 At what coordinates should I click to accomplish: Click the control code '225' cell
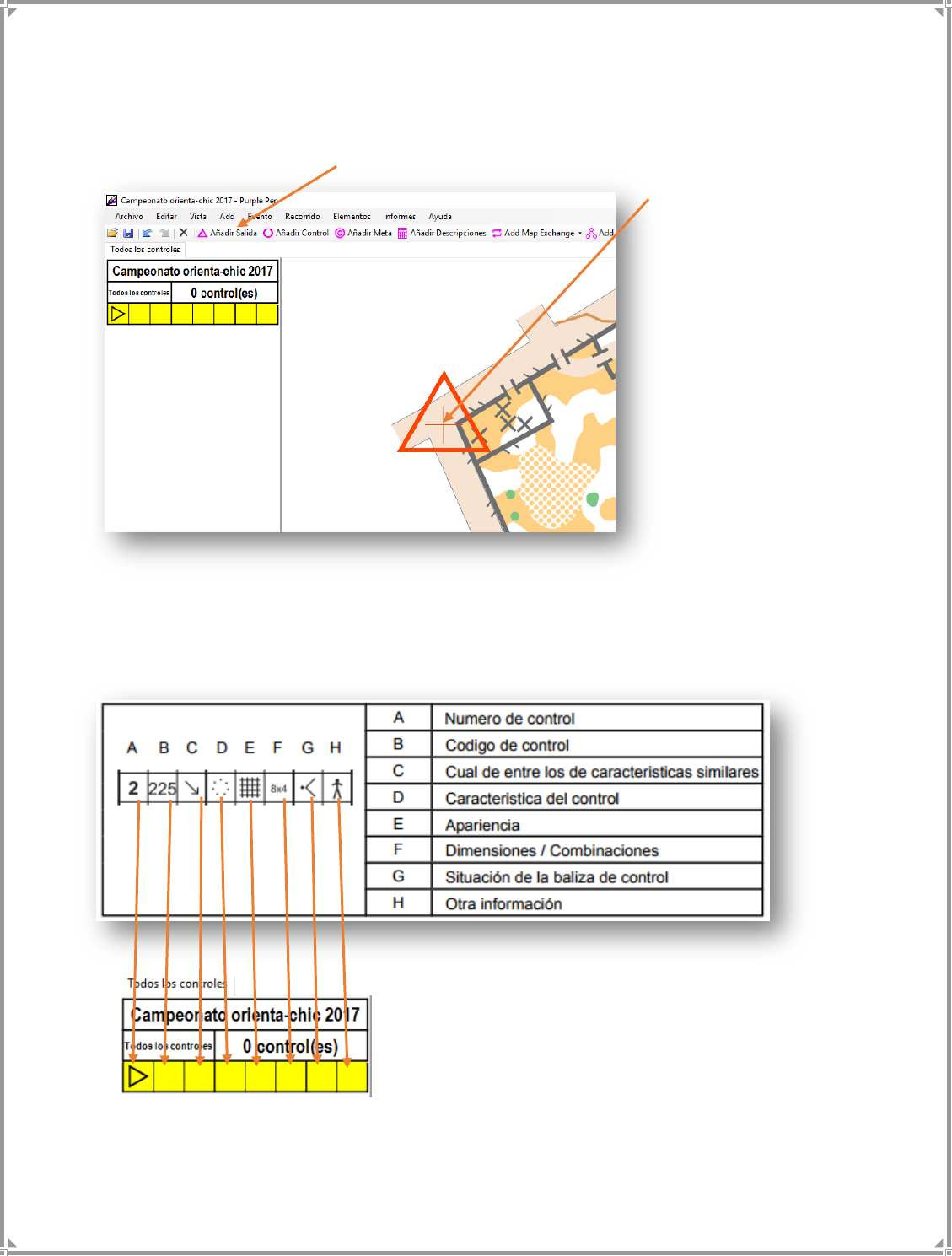(x=162, y=789)
